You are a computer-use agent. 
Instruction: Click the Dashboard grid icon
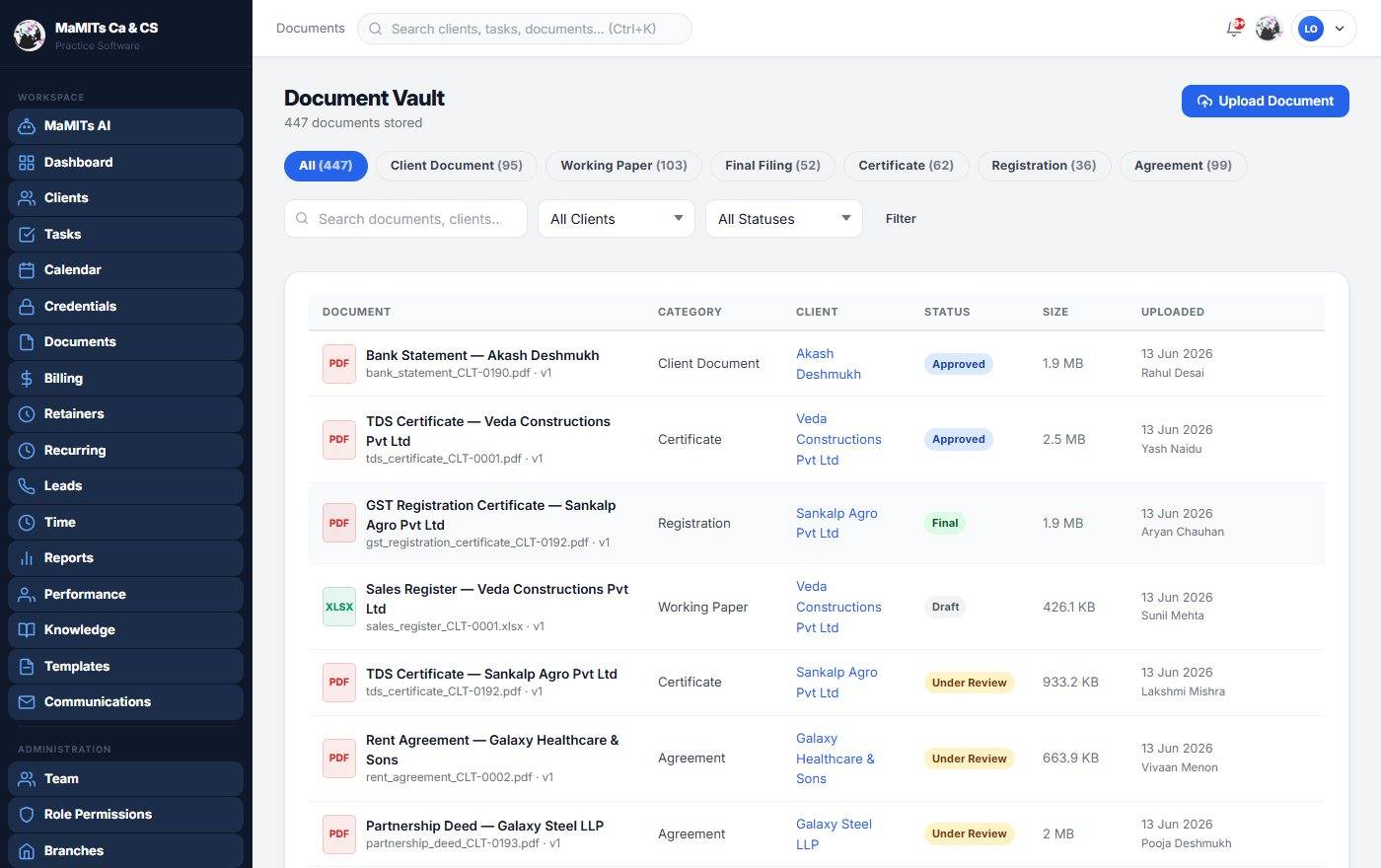27,163
